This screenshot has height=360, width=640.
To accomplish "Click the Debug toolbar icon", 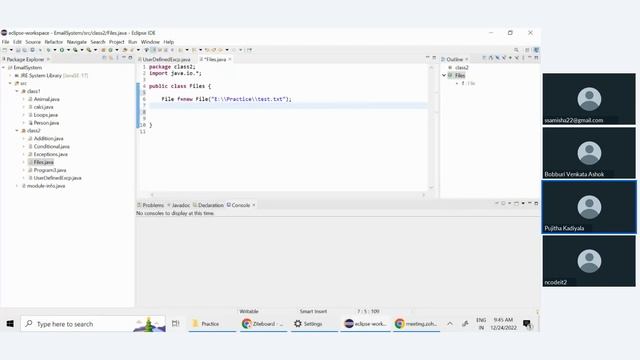I will coord(48,50).
